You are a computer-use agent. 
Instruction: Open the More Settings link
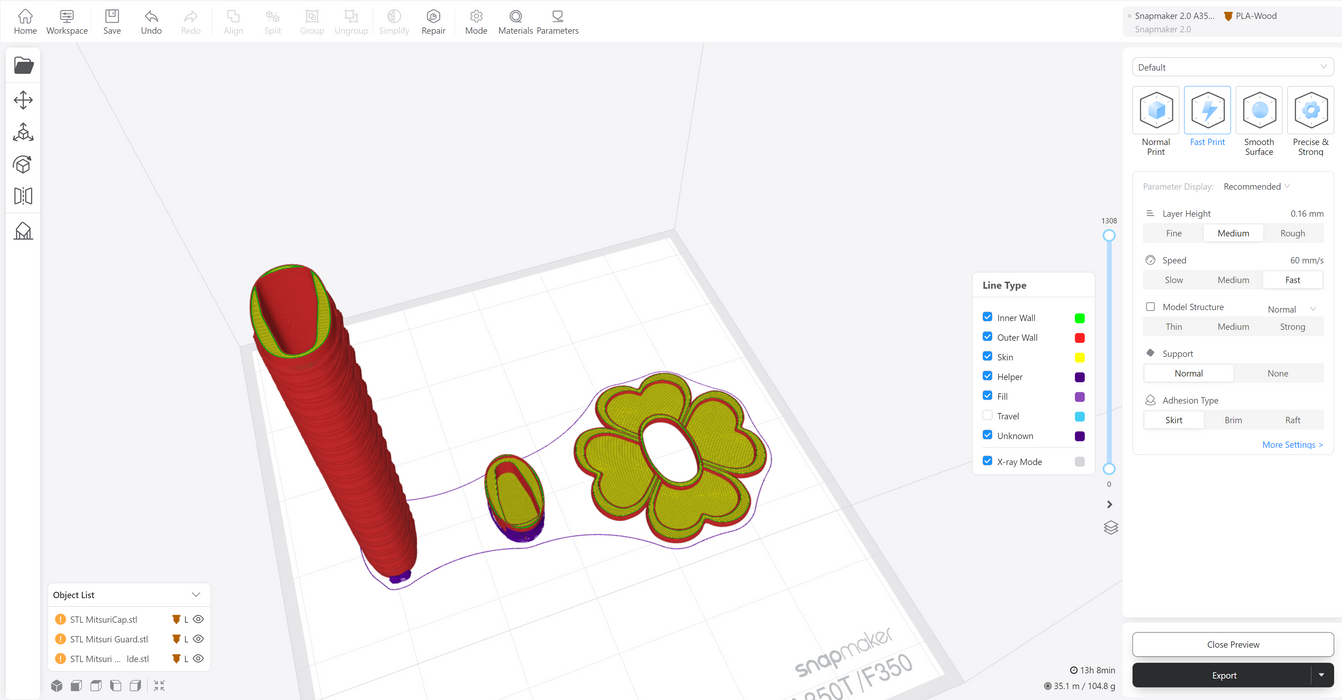pyautogui.click(x=1292, y=445)
